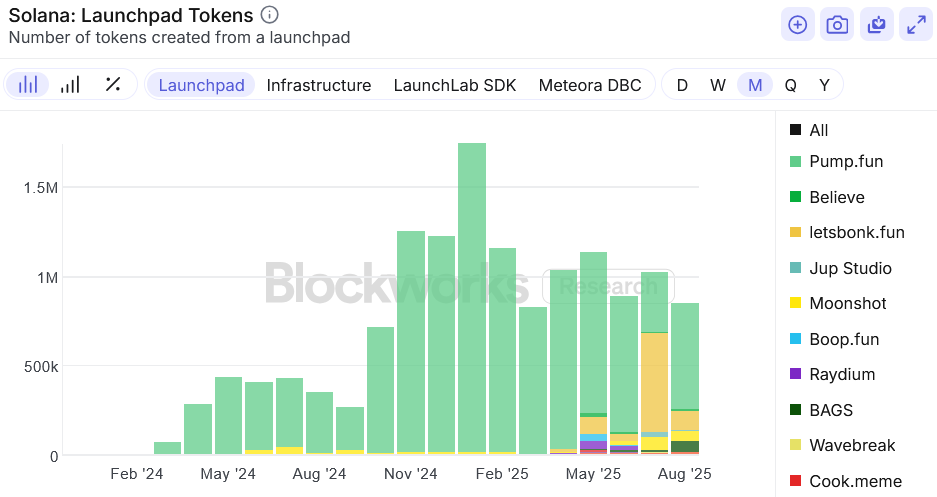Set interval to quarterly (Q)
The image size is (937, 497).
(x=790, y=85)
